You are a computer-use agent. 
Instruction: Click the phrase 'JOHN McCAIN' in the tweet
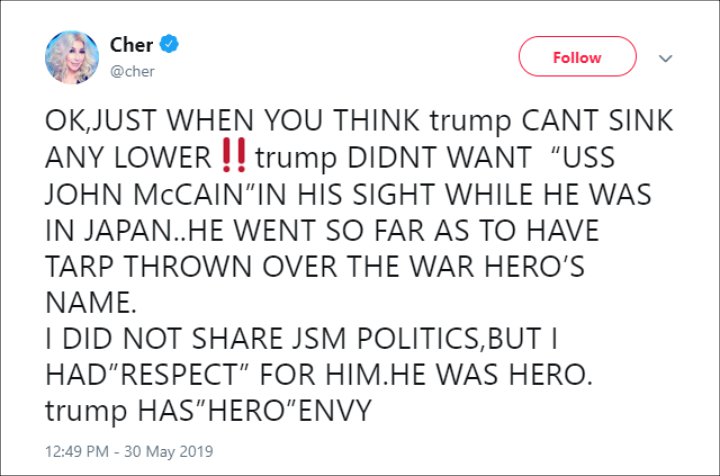click(143, 194)
